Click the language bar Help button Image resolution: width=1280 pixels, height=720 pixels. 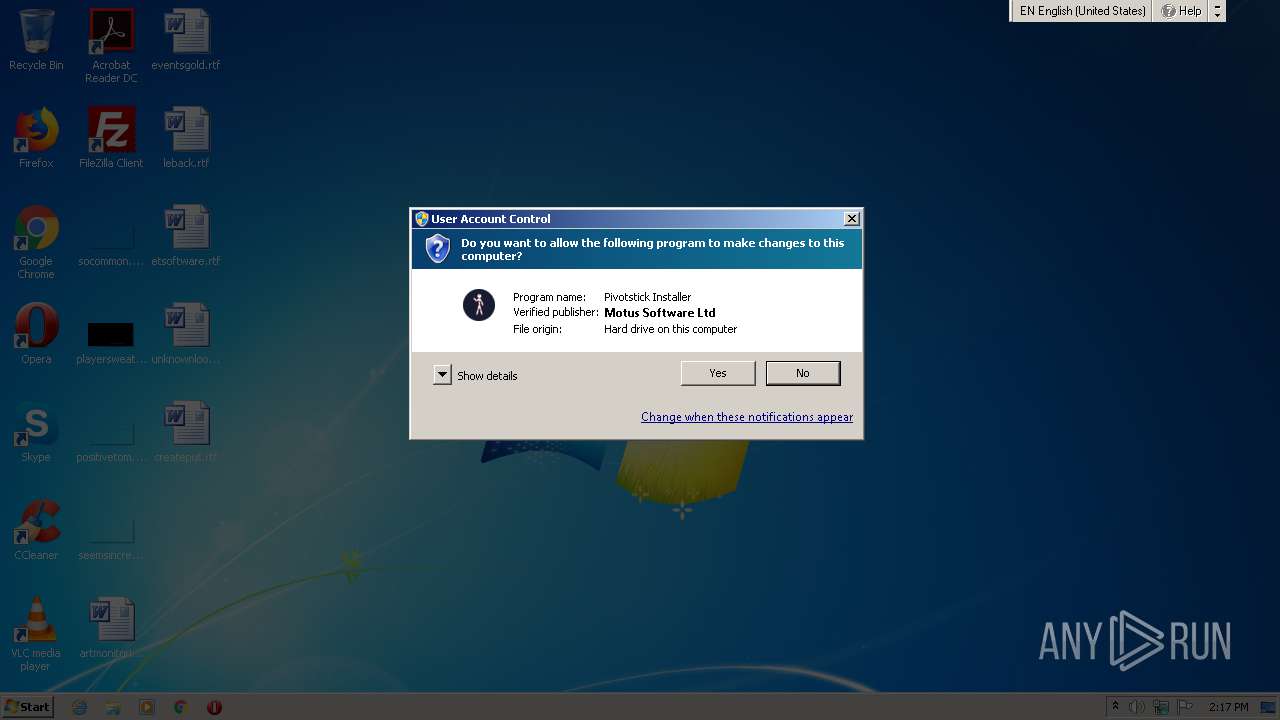(x=1181, y=11)
